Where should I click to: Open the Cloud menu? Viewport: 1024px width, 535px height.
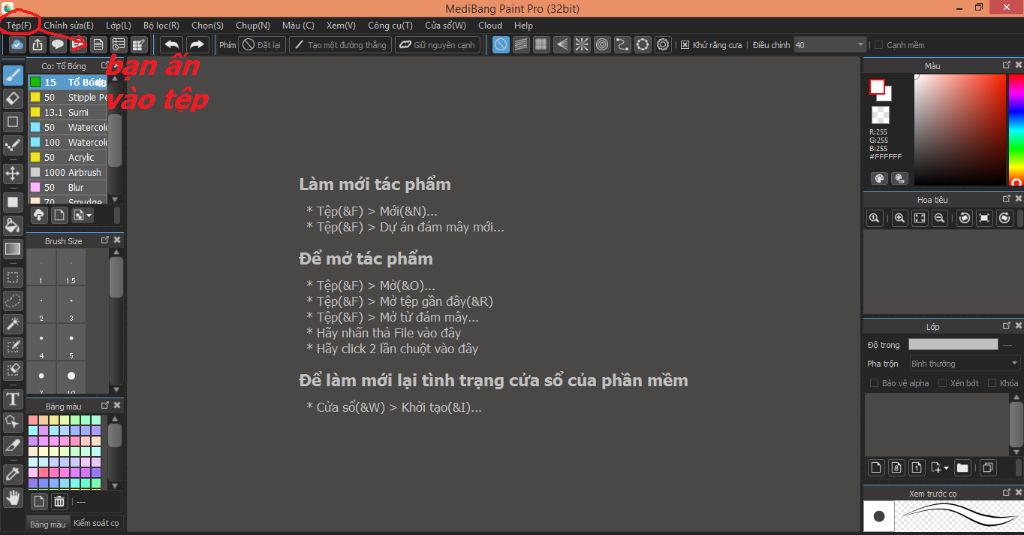[x=490, y=25]
